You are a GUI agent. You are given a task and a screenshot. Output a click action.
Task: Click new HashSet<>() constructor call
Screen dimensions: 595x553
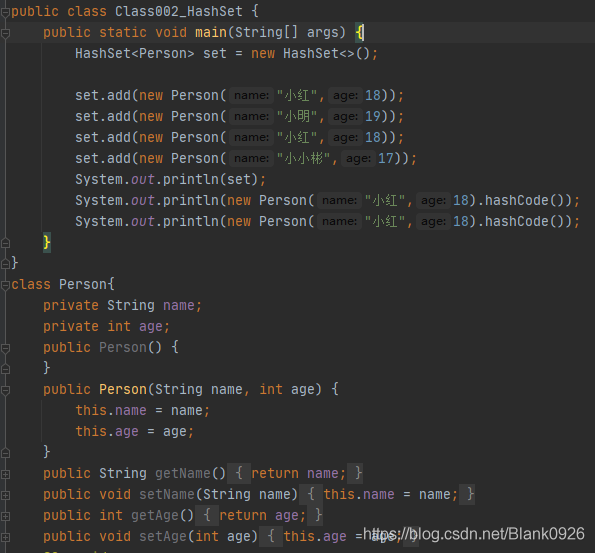tap(310, 54)
